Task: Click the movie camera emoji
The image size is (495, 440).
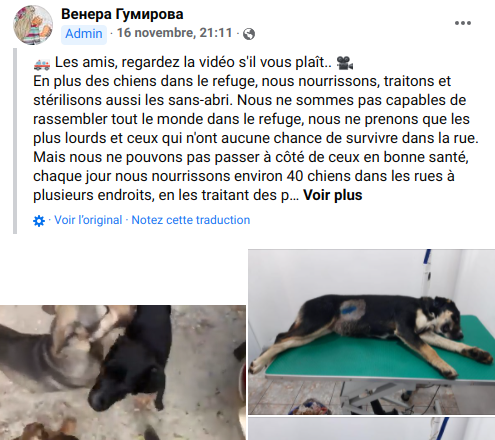Action: click(x=345, y=63)
